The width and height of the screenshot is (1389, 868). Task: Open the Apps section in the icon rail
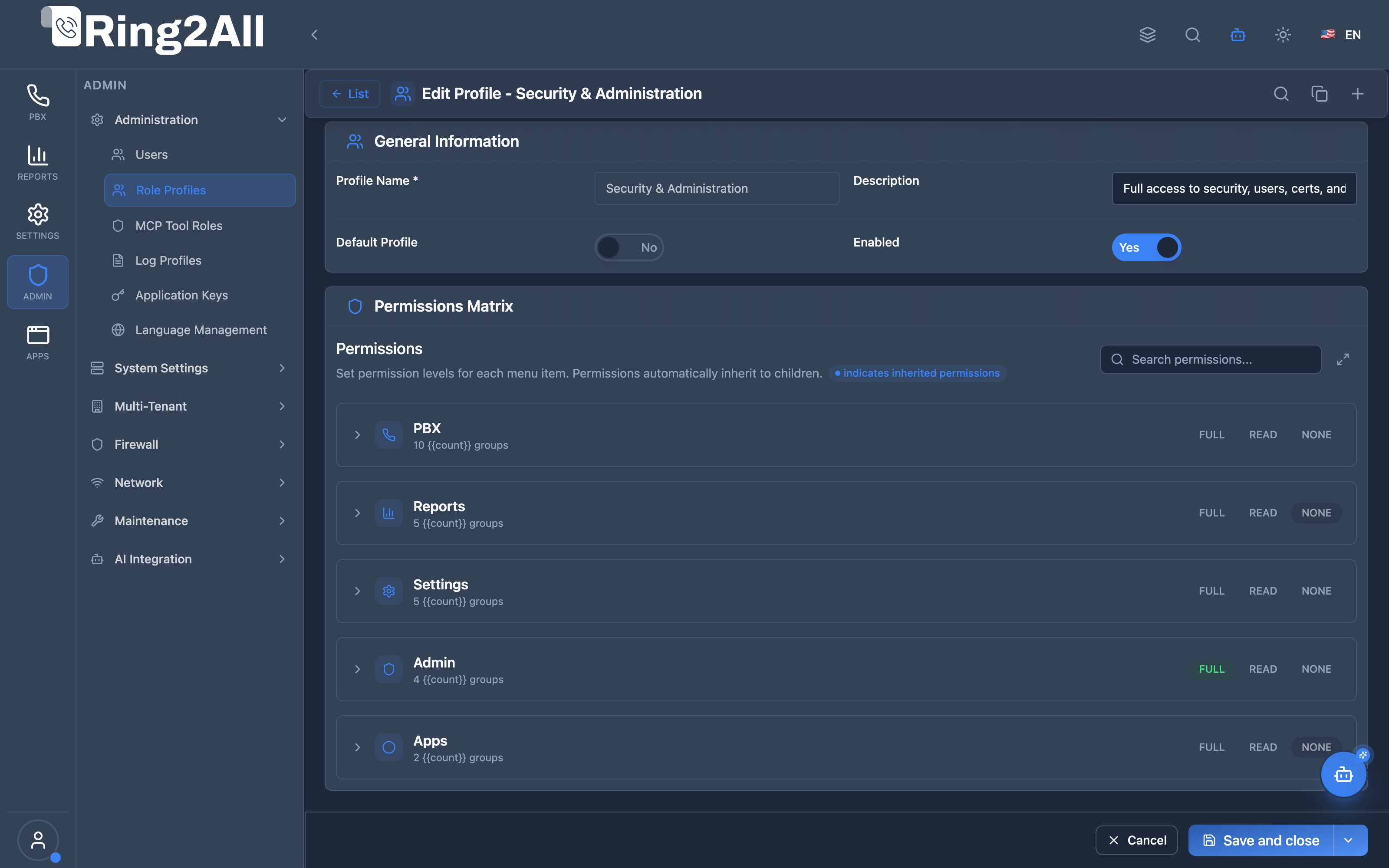(37, 342)
